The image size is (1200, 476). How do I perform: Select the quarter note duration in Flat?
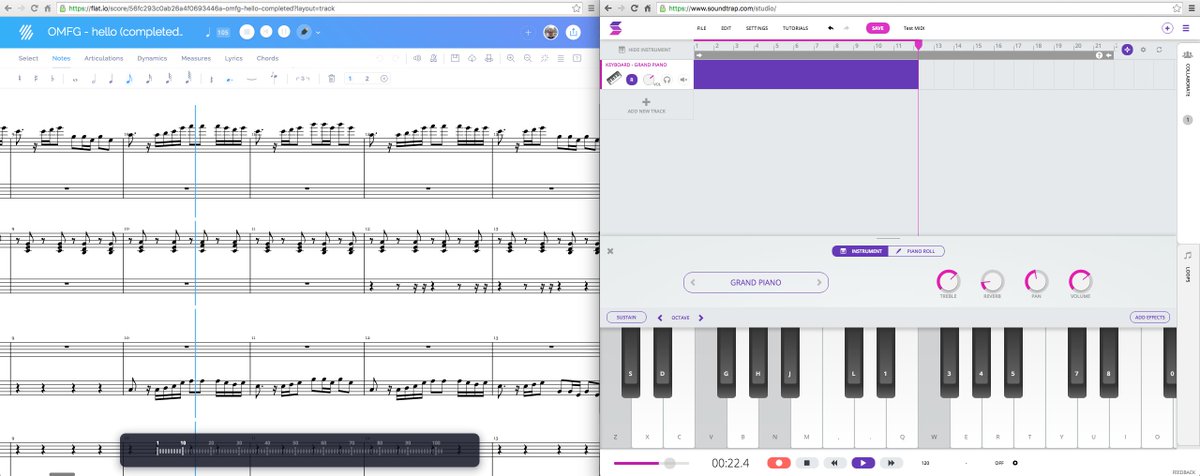tap(111, 78)
